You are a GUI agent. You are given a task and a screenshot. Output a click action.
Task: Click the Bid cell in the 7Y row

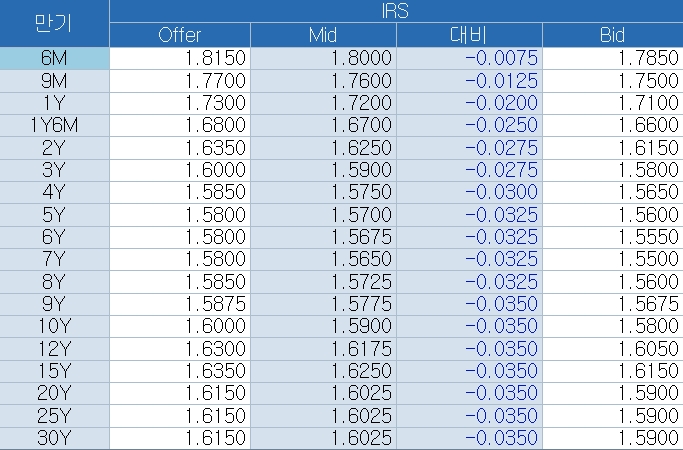[612, 258]
